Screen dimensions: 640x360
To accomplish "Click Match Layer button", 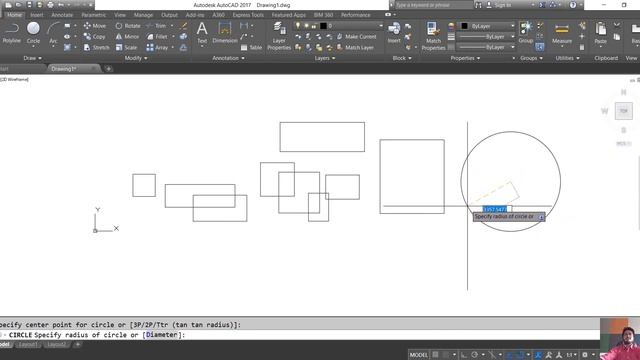I will pos(355,47).
